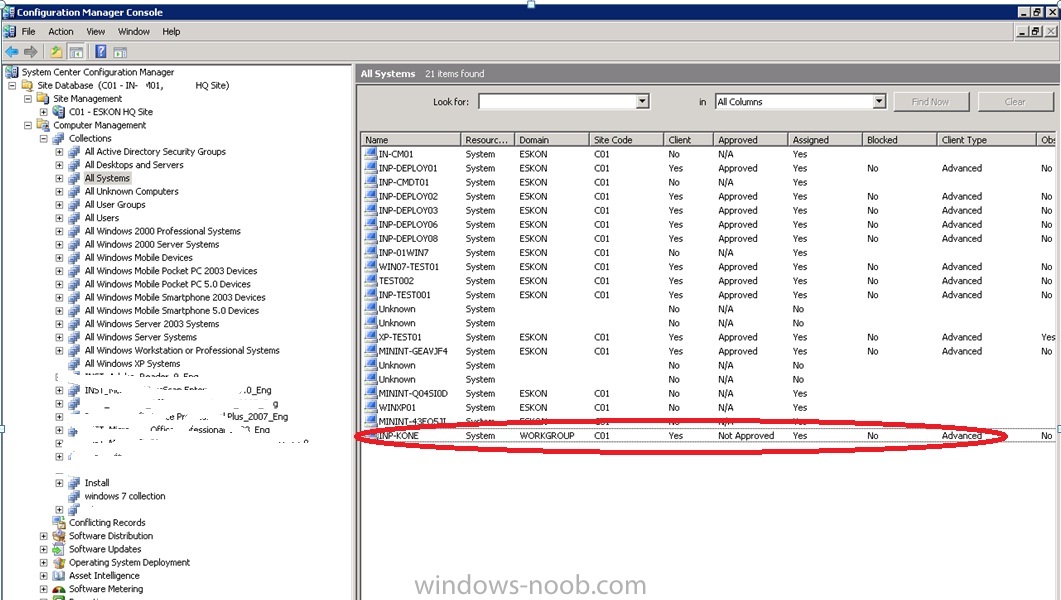Collapse the Site Management node
Image resolution: width=1061 pixels, height=600 pixels.
pyautogui.click(x=28, y=99)
